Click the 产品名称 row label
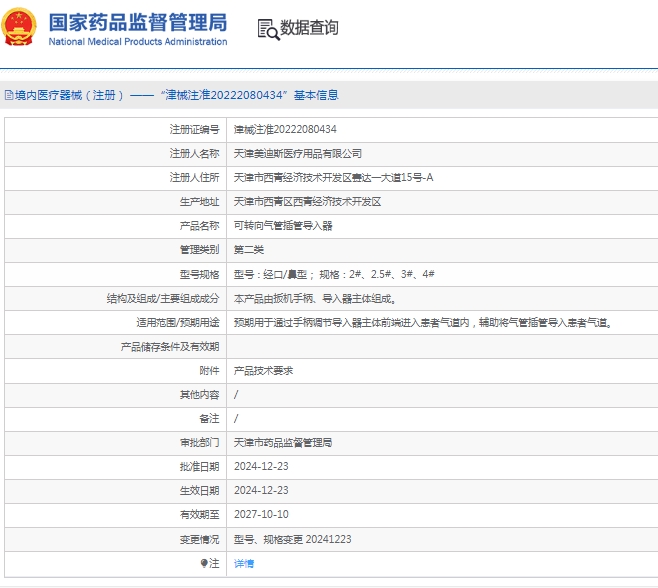 click(x=199, y=226)
